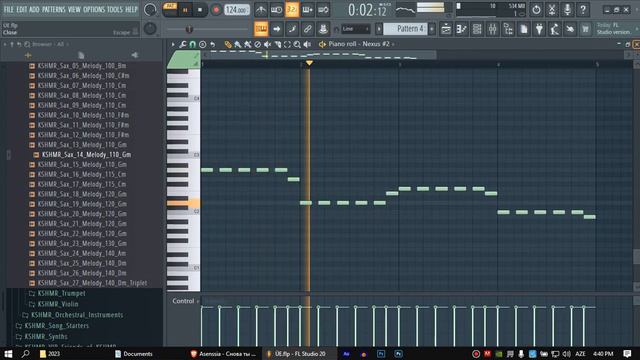
Task: Open Windows Start menu
Action: (8, 353)
